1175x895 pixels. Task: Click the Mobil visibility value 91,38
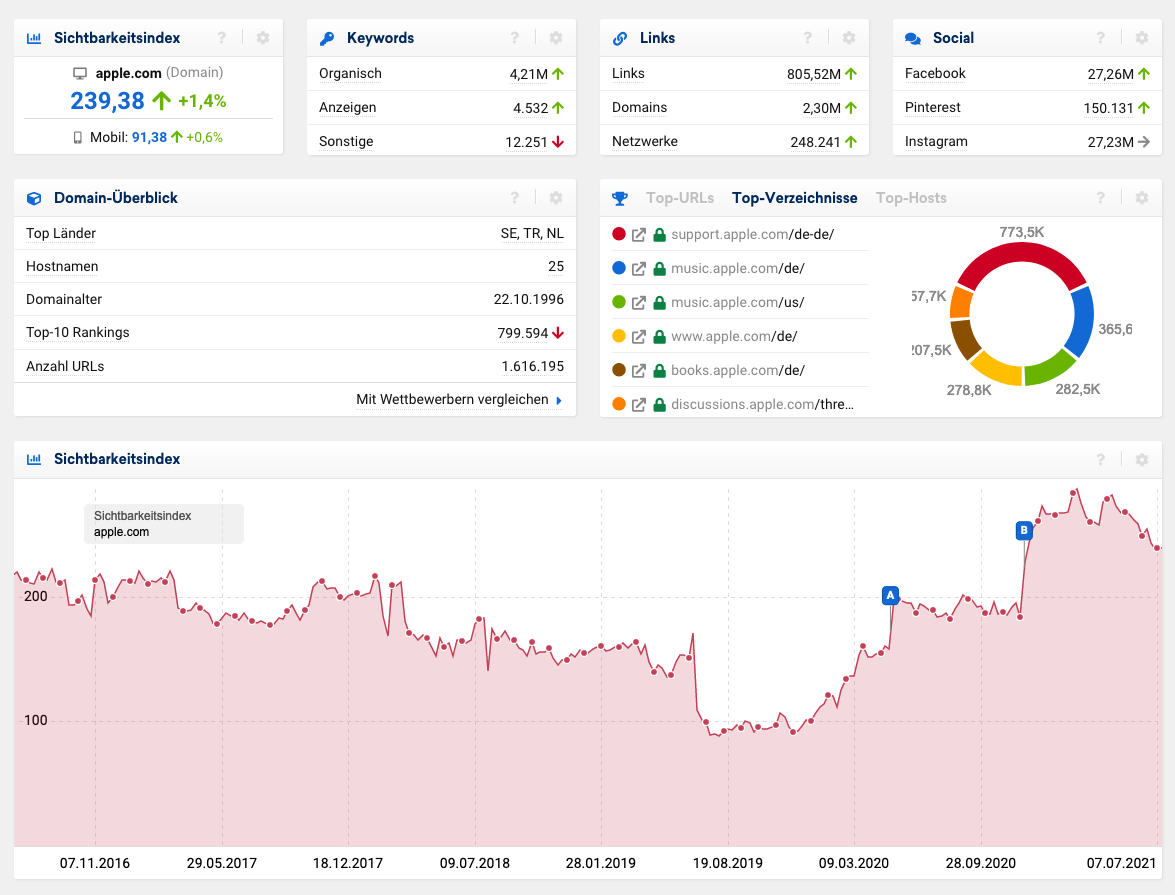[x=149, y=138]
